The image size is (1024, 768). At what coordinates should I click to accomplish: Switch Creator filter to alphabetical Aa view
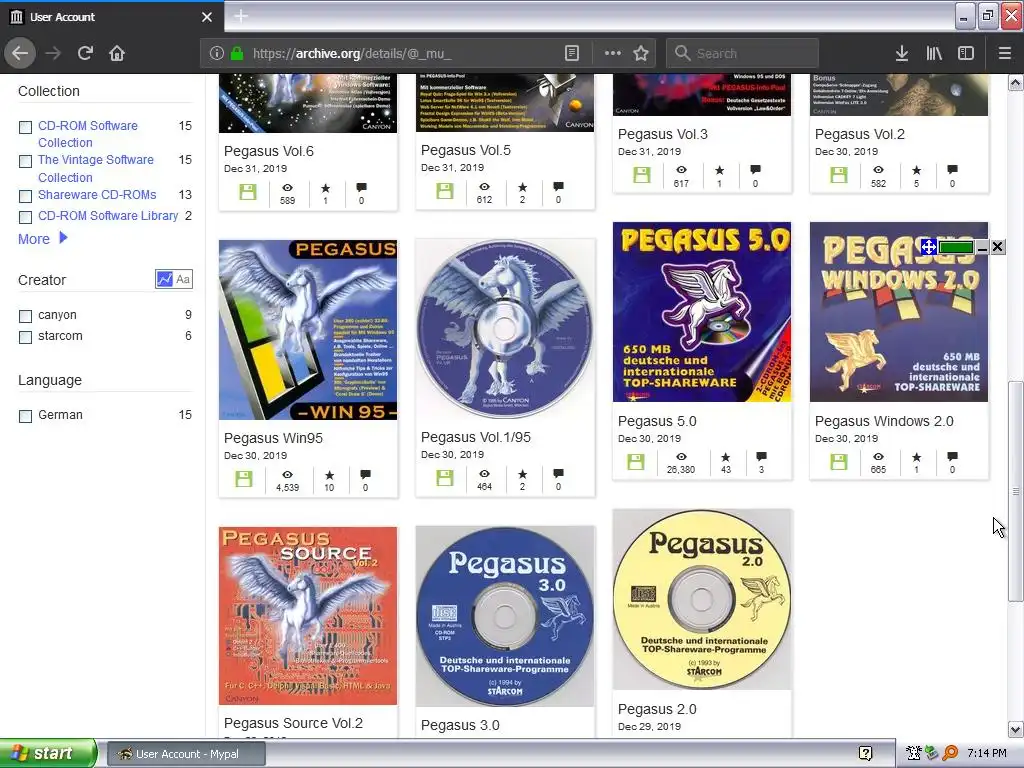pos(184,280)
